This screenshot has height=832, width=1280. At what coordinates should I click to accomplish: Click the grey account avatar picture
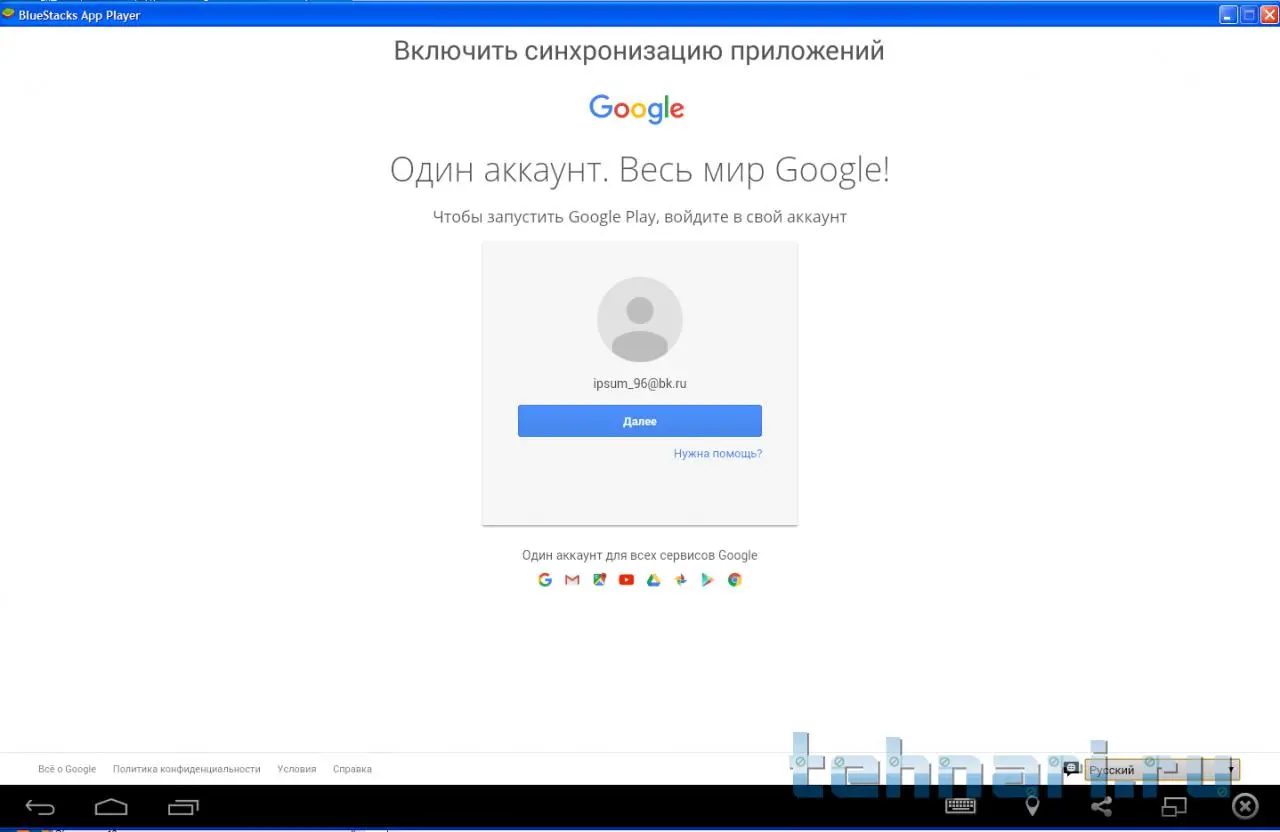640,320
